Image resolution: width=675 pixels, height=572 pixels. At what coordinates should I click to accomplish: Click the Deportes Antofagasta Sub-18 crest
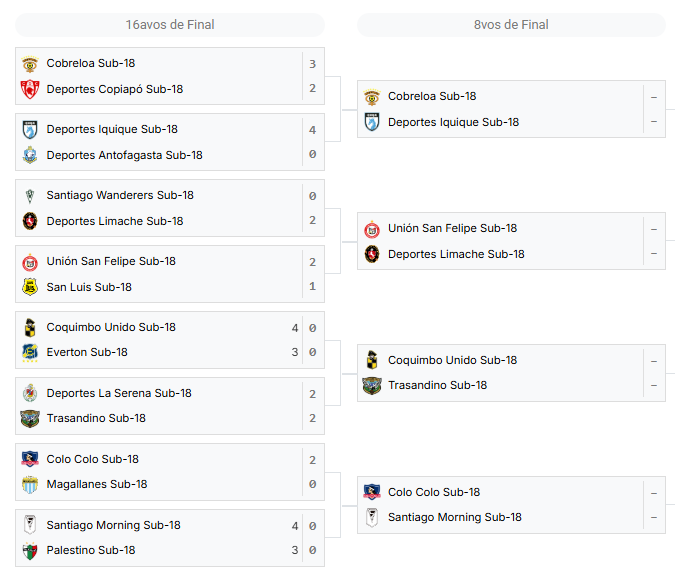30,155
